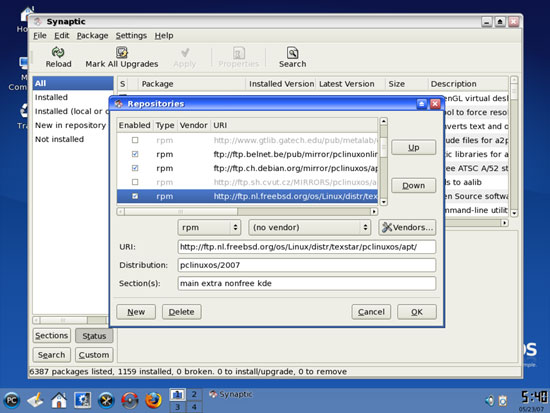Viewport: 550px width, 413px height.
Task: Click the New repository button
Action: point(136,312)
